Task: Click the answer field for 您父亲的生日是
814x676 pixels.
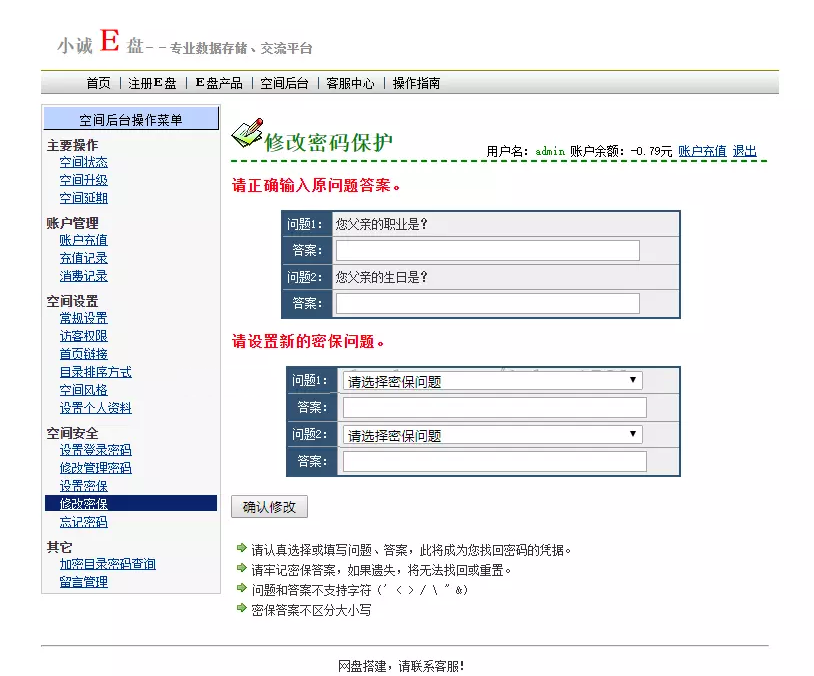Action: point(487,303)
